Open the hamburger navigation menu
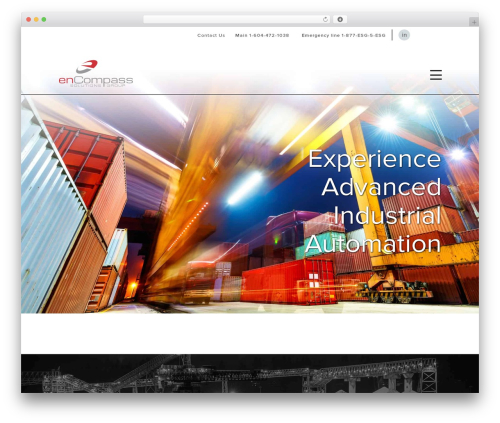 point(436,75)
